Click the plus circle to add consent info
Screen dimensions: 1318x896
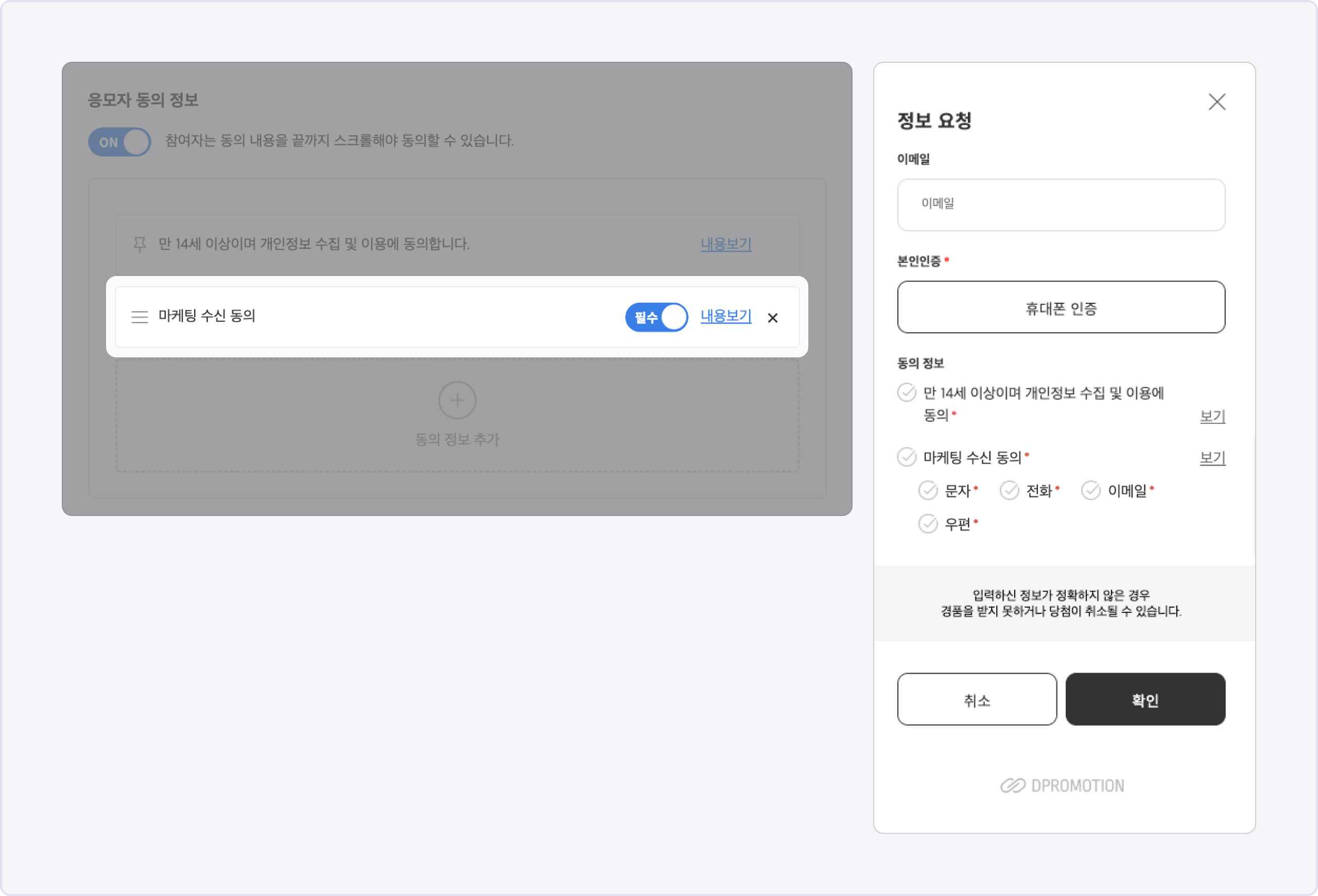click(457, 400)
